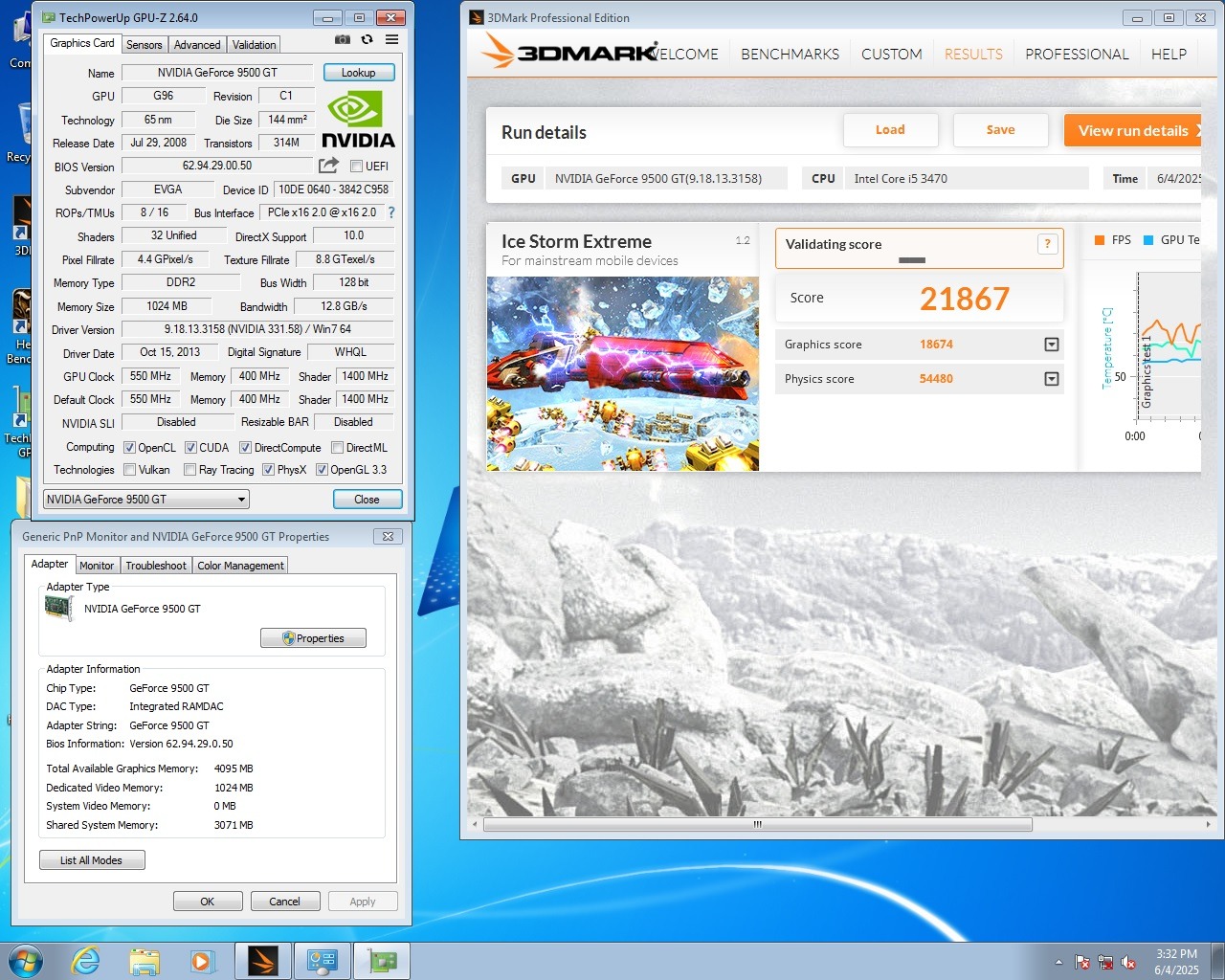The image size is (1225, 980).
Task: Toggle the Ray Tracing checkbox
Action: click(x=189, y=470)
